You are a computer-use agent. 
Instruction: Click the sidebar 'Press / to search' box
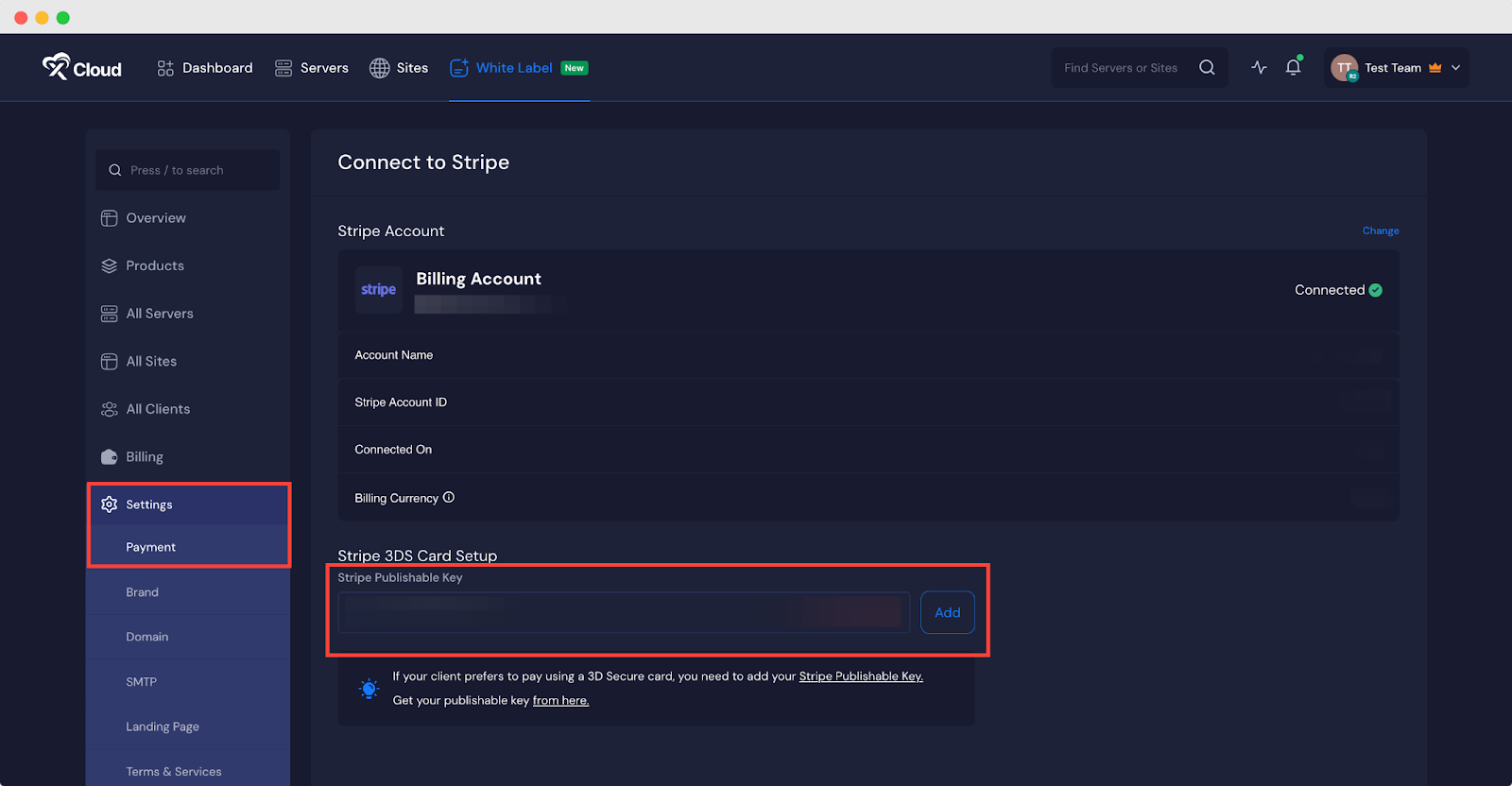point(187,170)
